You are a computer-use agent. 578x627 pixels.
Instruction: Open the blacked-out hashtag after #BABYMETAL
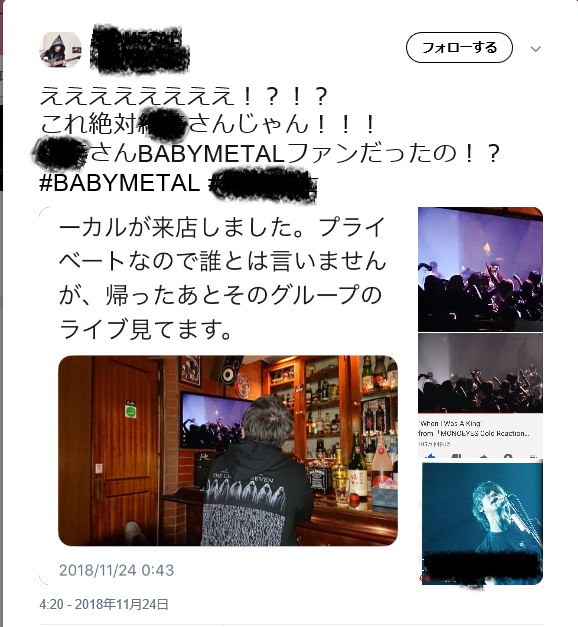(264, 184)
